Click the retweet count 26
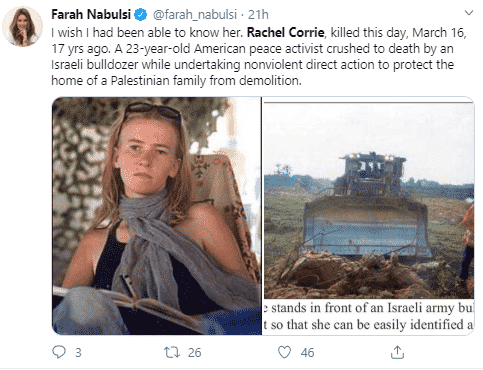Screen dimensions: 483x370 (x=194, y=353)
